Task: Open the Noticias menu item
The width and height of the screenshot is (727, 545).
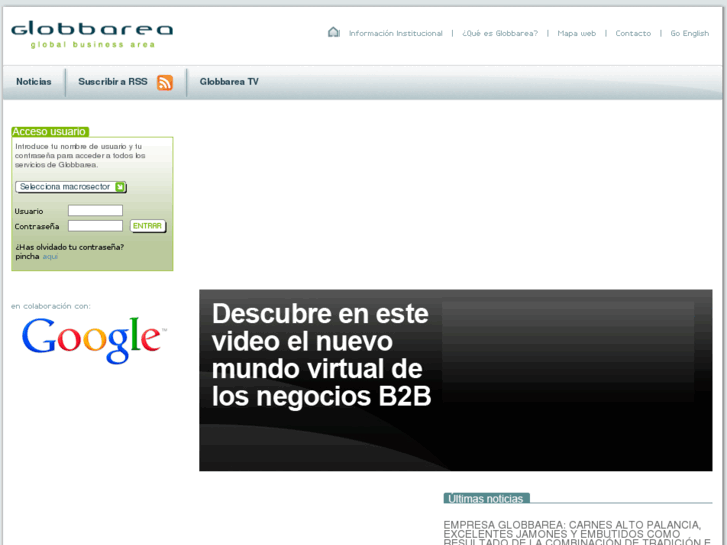Action: click(x=34, y=82)
